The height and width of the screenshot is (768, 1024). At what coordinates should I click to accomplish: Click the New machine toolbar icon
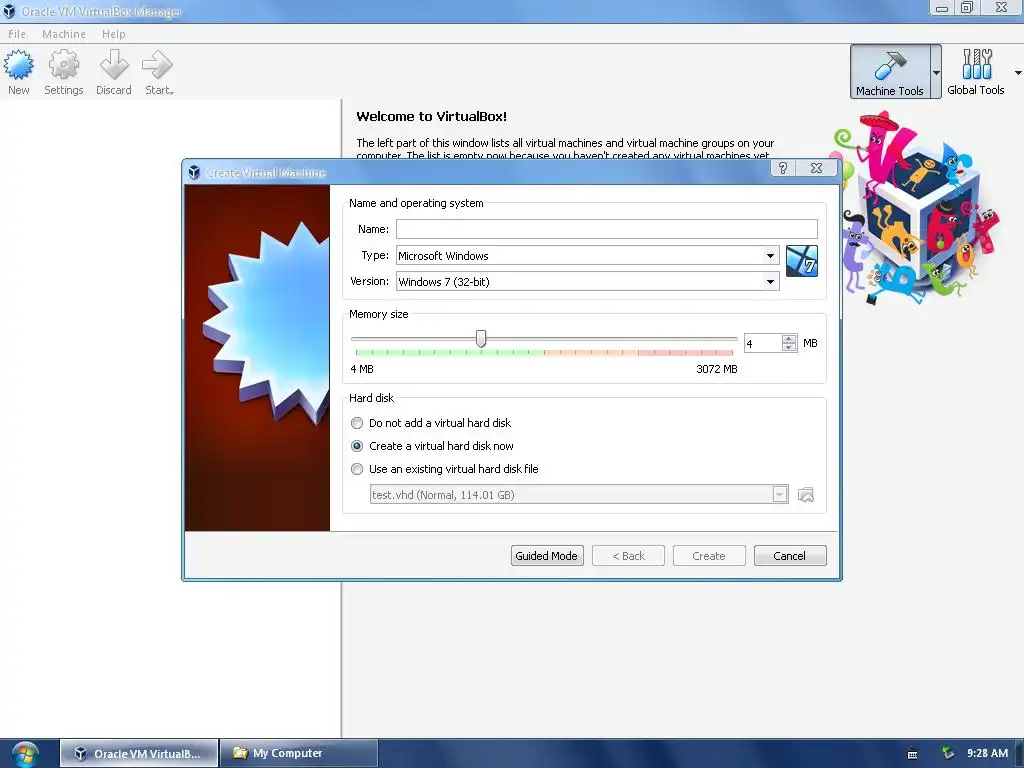[18, 72]
